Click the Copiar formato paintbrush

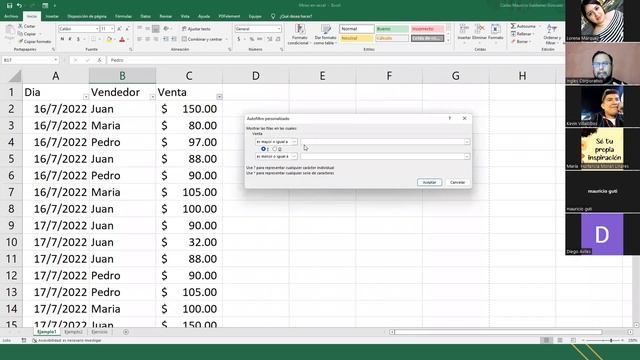21,41
